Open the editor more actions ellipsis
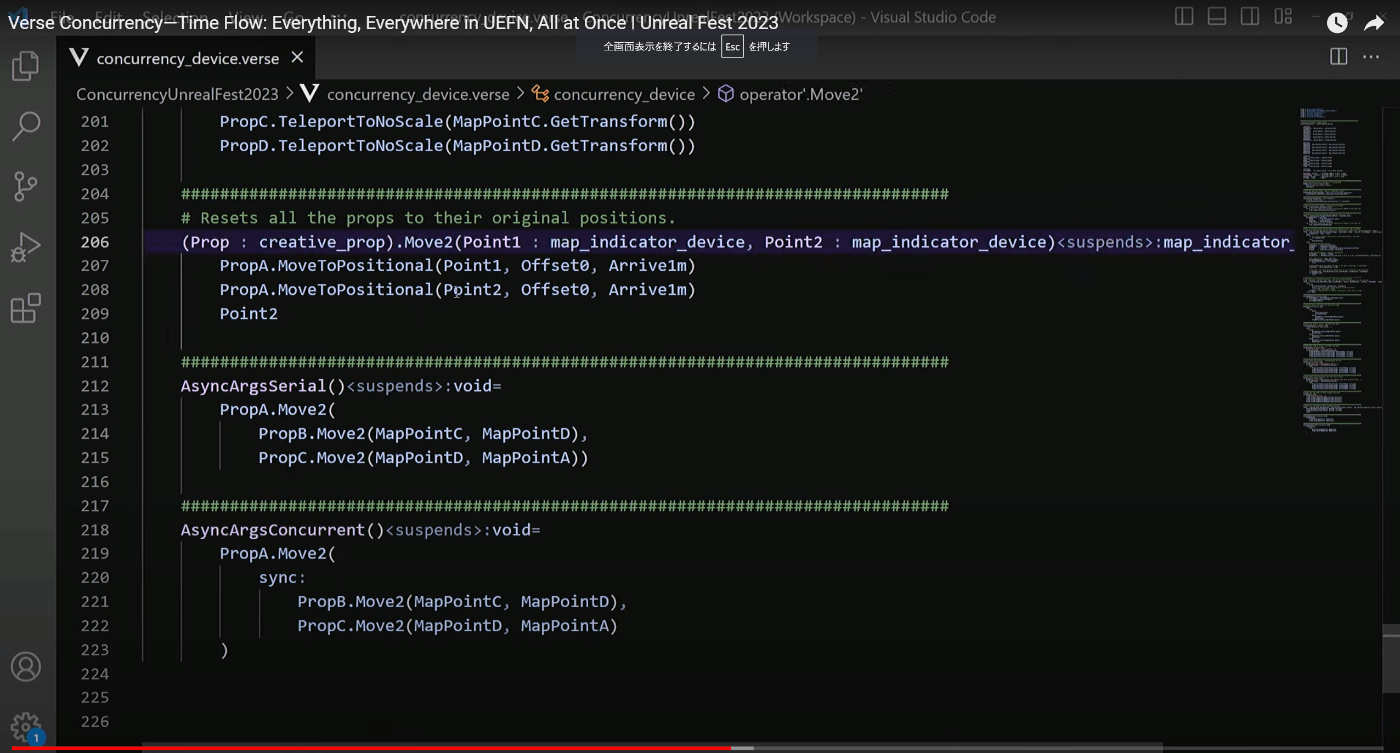The image size is (1400, 753). [x=1371, y=57]
